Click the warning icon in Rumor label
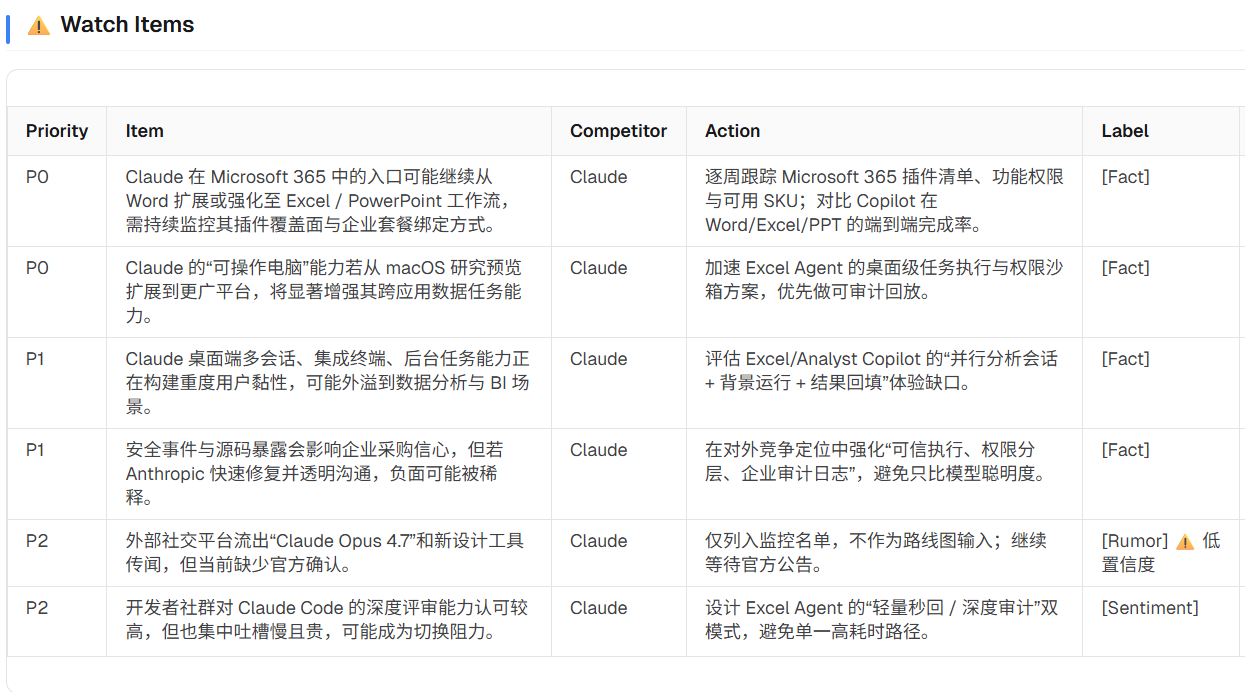 1185,542
